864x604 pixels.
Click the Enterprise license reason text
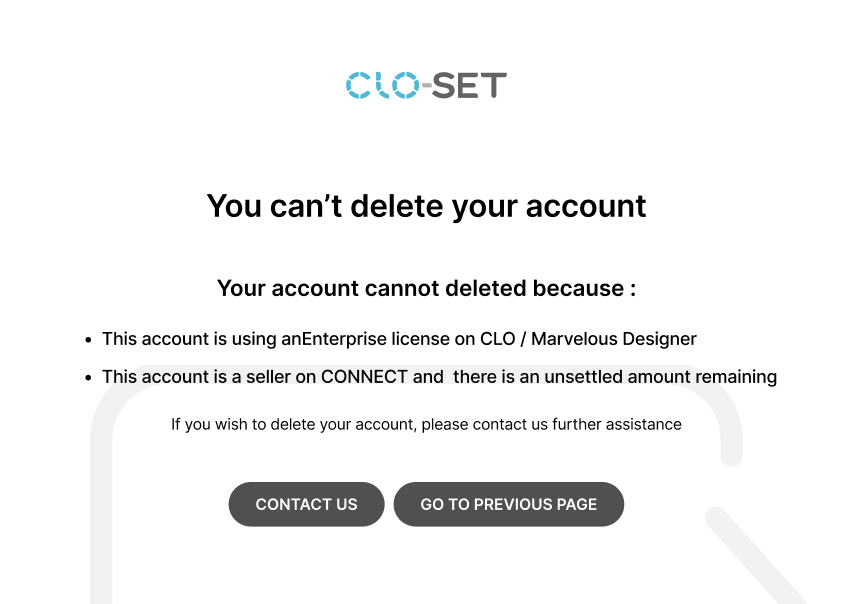399,339
